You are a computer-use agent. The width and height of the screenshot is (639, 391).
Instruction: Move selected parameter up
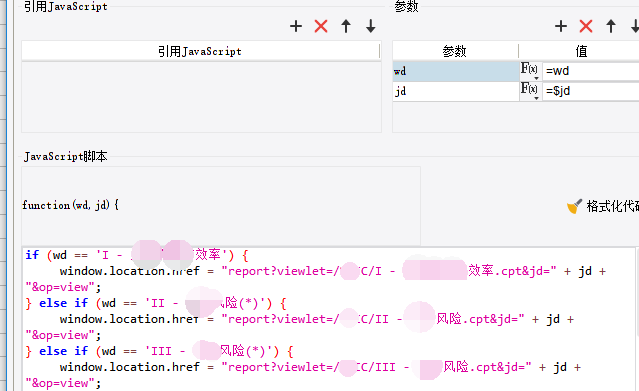(611, 27)
